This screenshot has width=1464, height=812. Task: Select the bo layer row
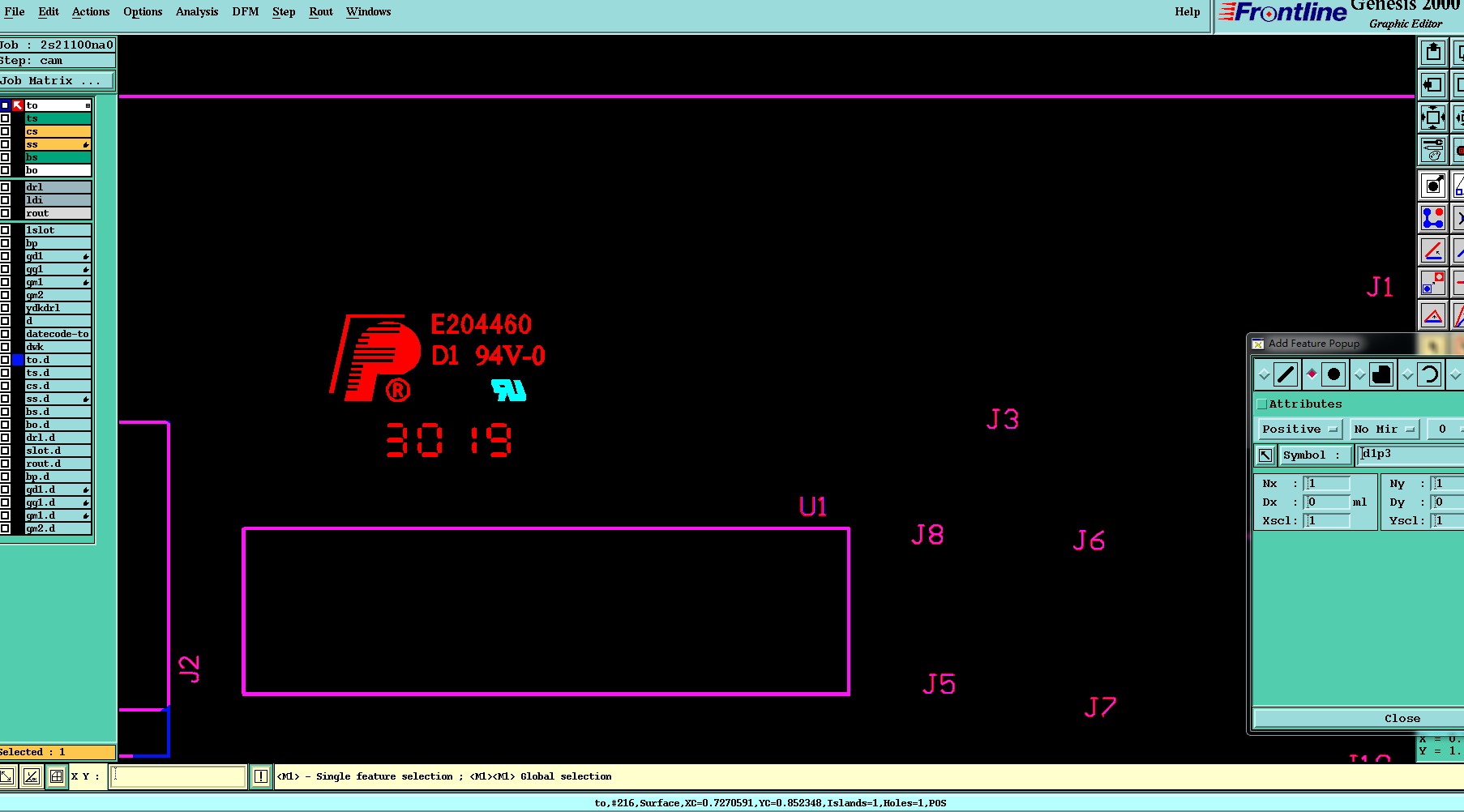[58, 170]
